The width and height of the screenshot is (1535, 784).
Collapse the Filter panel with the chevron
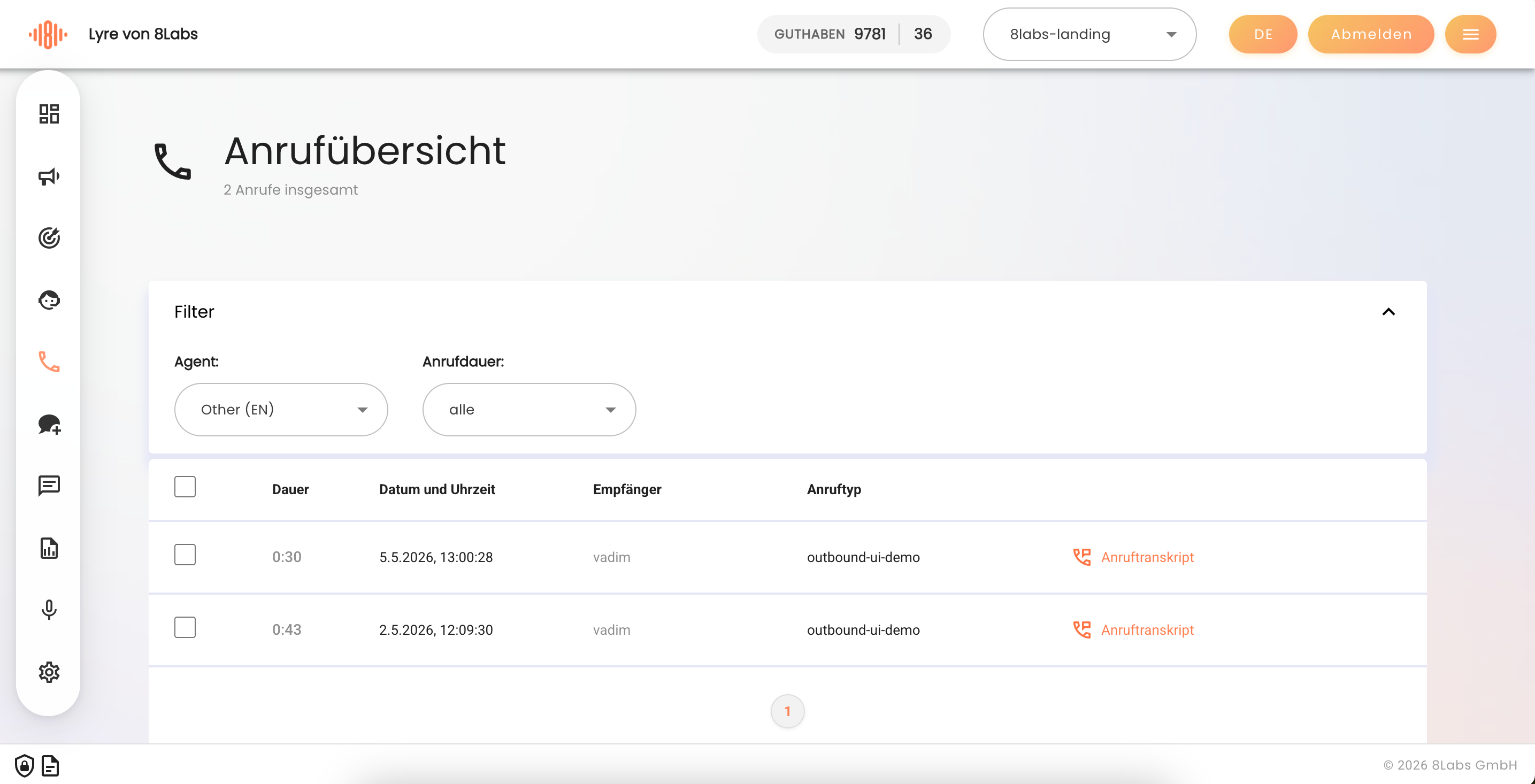[x=1388, y=312]
